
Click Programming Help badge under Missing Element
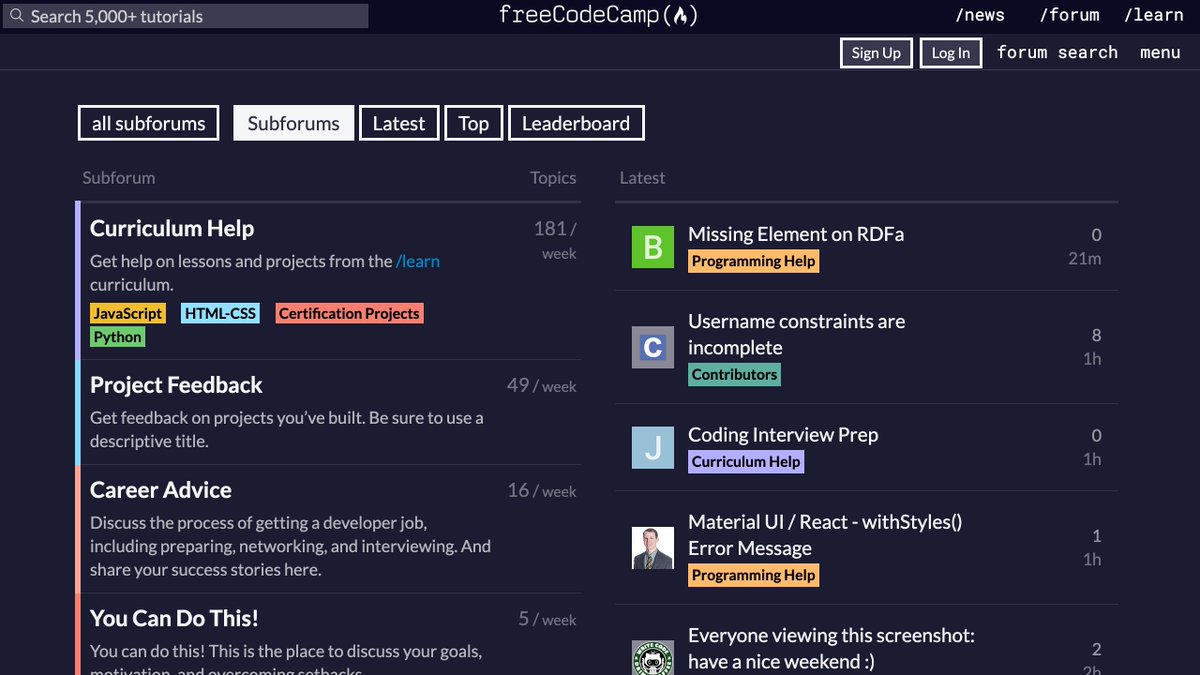click(x=754, y=261)
